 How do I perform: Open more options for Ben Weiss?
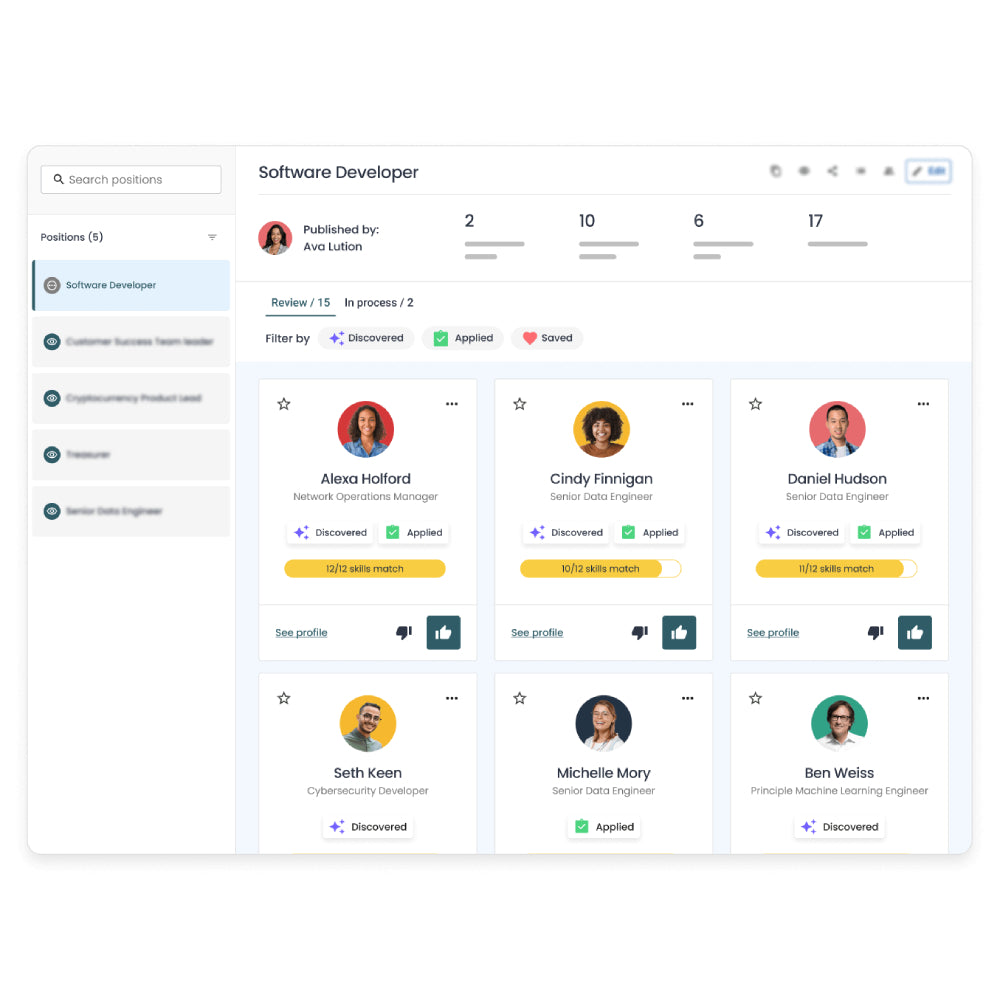point(923,698)
